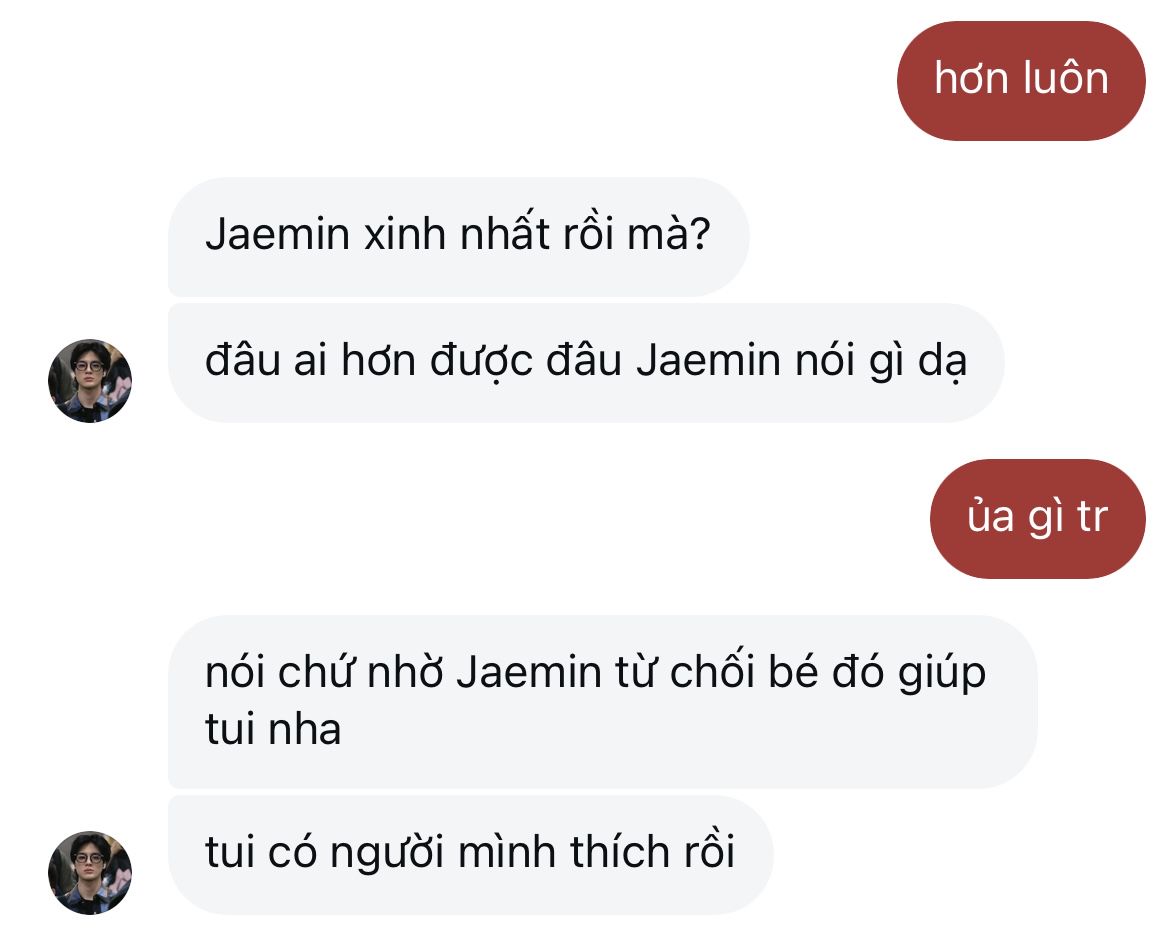Open the profile avatar next to "tui có người mình thích rồi"
This screenshot has height=936, width=1170.
90,872
